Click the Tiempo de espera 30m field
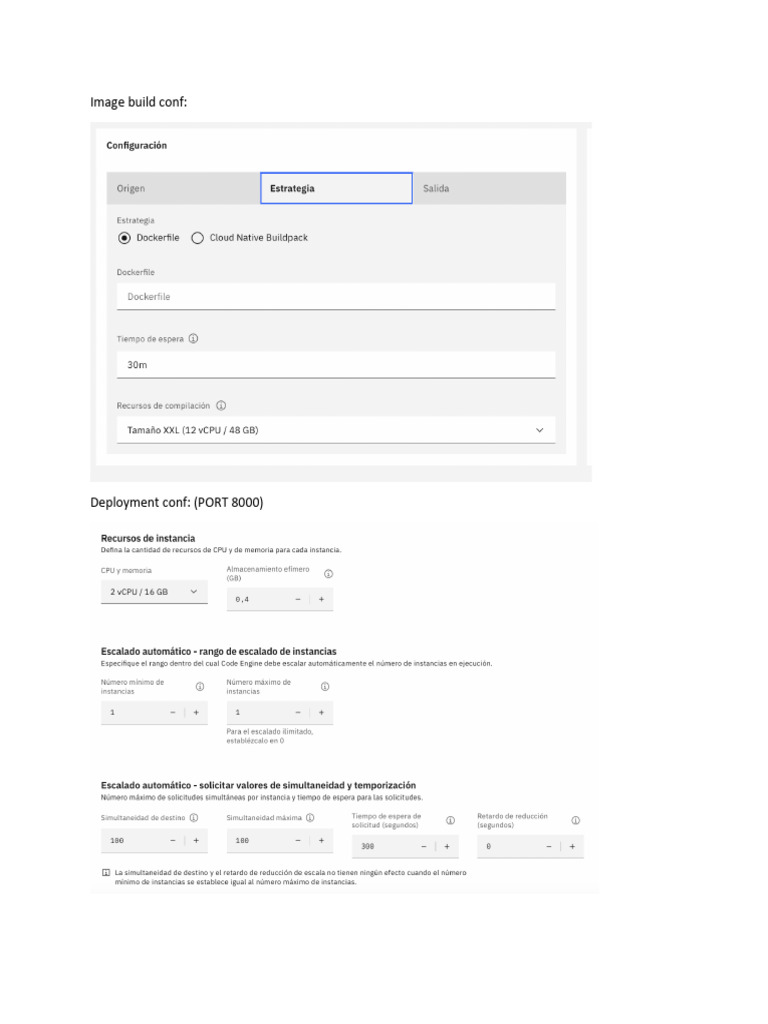The width and height of the screenshot is (768, 1024). pyautogui.click(x=336, y=365)
